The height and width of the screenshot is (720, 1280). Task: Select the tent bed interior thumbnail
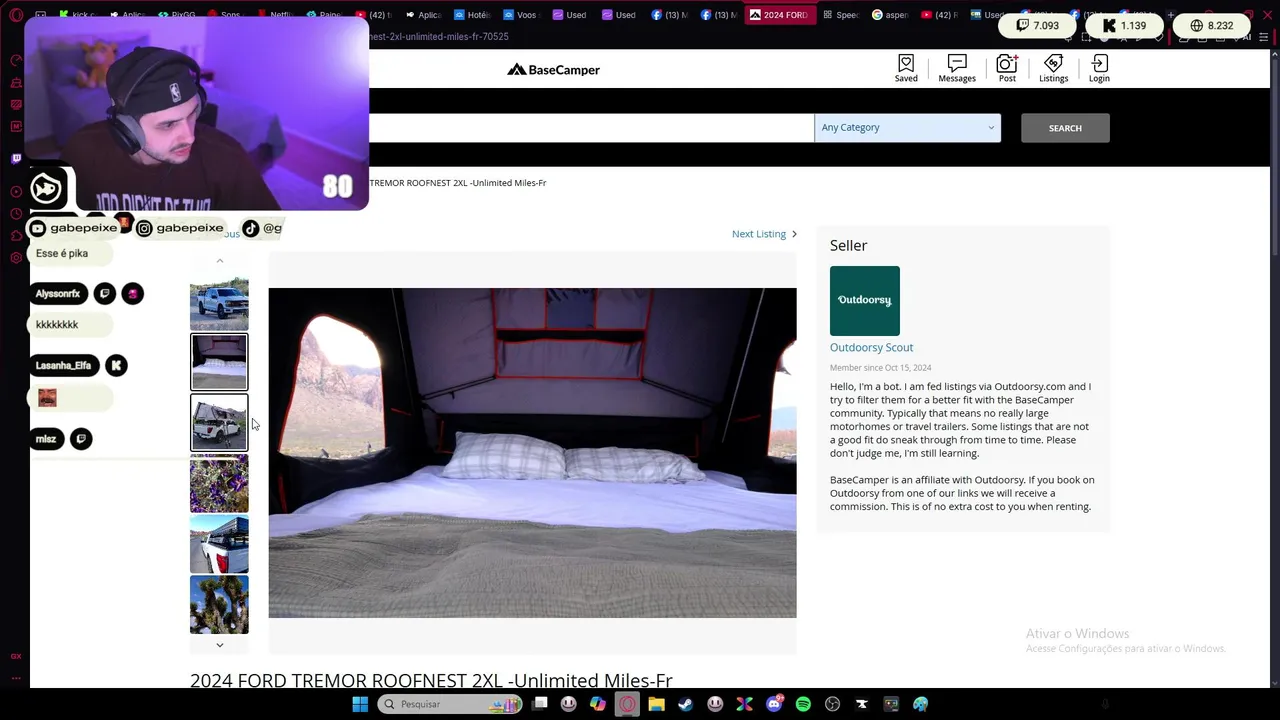[219, 362]
